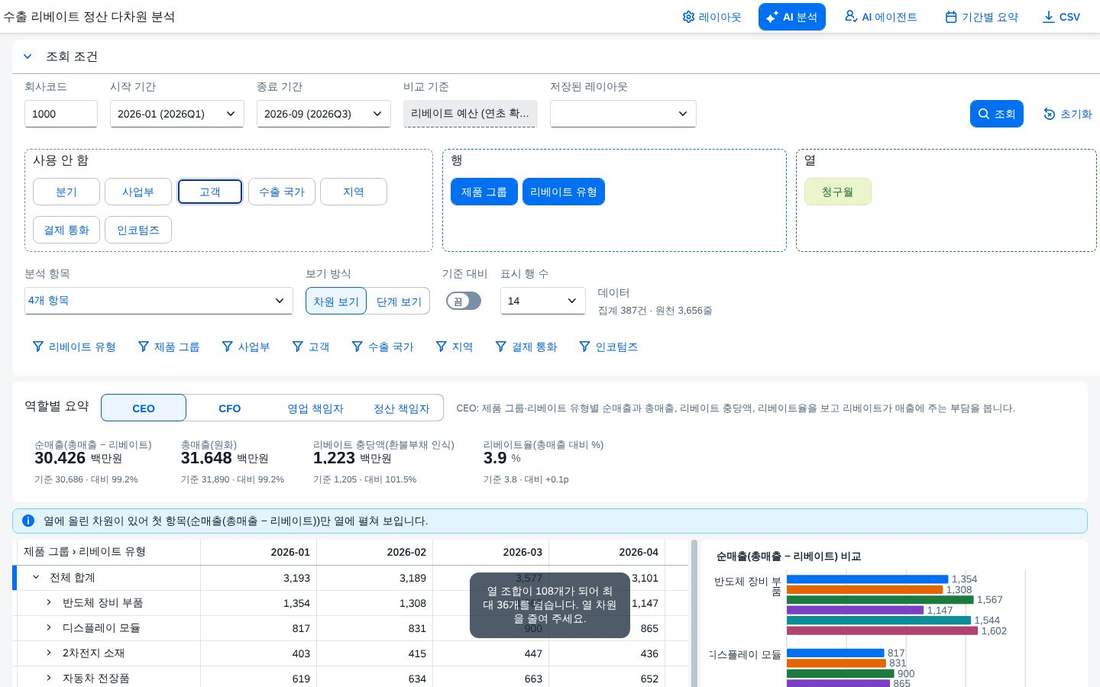The width and height of the screenshot is (1100, 687).
Task: Click the 청구월 column chip
Action: click(x=838, y=192)
